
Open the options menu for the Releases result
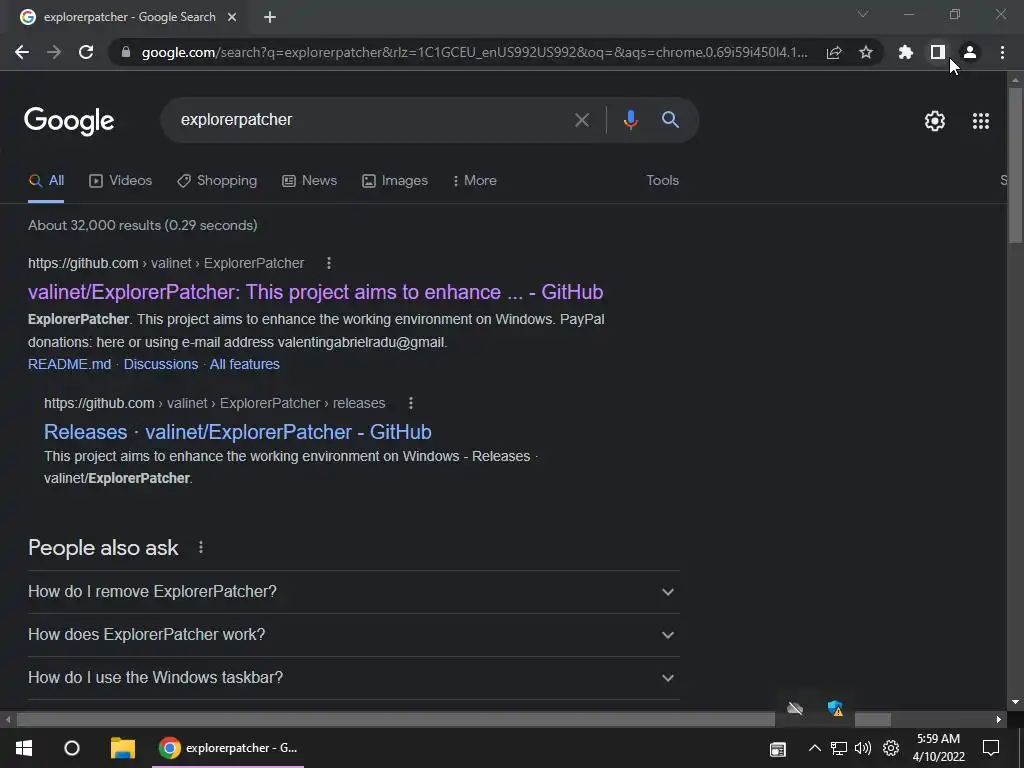(x=410, y=404)
